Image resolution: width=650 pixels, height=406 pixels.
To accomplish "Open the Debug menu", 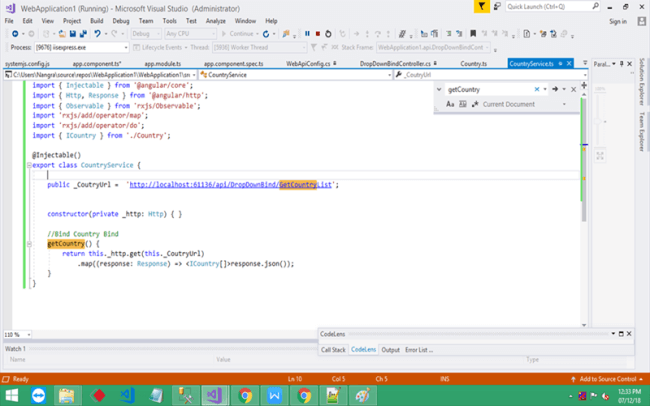I will pos(120,20).
